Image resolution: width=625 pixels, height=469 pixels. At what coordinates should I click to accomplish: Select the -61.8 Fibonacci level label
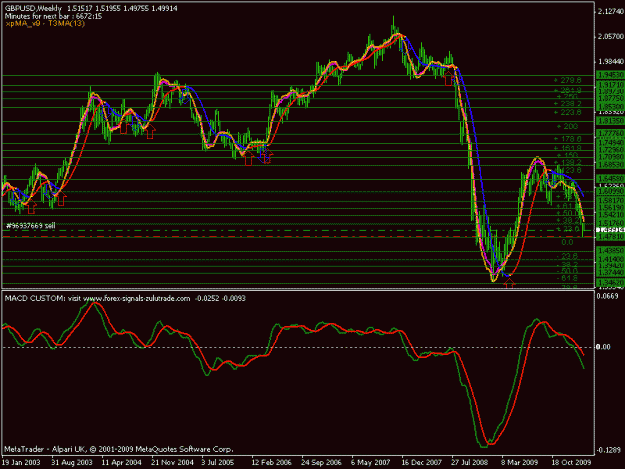tap(567, 278)
